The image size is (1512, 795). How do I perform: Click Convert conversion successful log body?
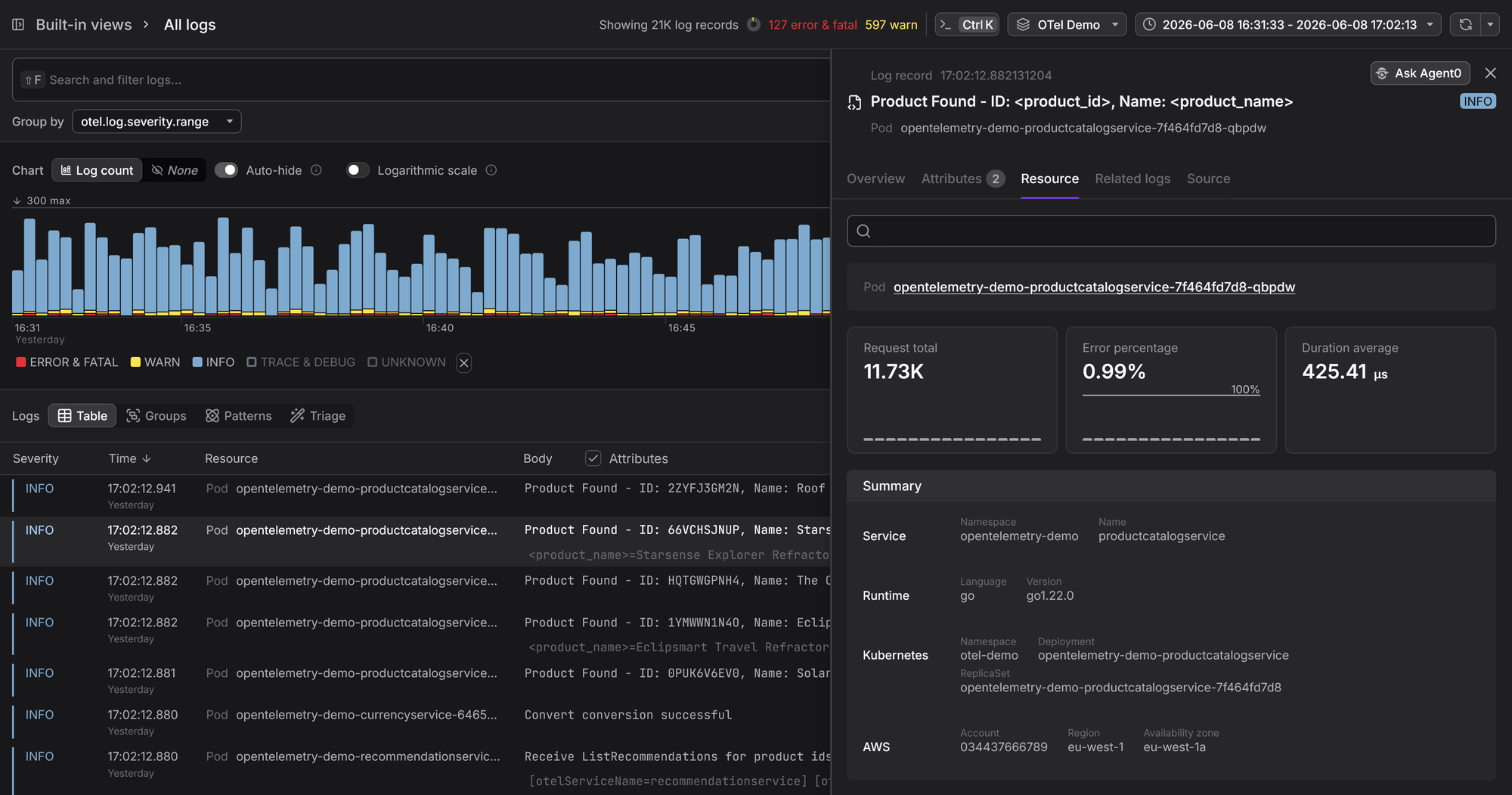(628, 715)
